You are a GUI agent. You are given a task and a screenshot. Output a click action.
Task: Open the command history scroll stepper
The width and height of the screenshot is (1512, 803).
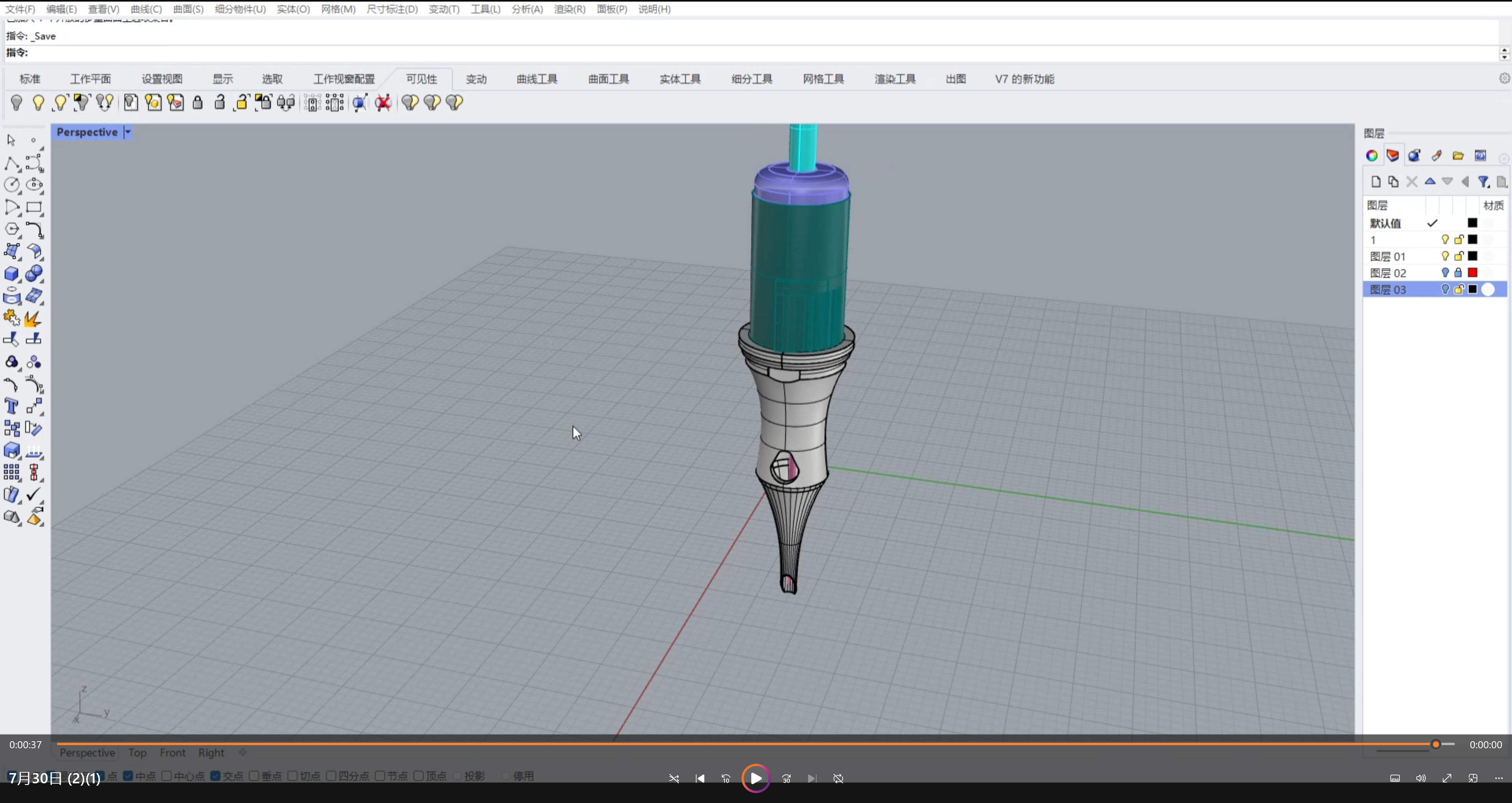(x=1505, y=54)
